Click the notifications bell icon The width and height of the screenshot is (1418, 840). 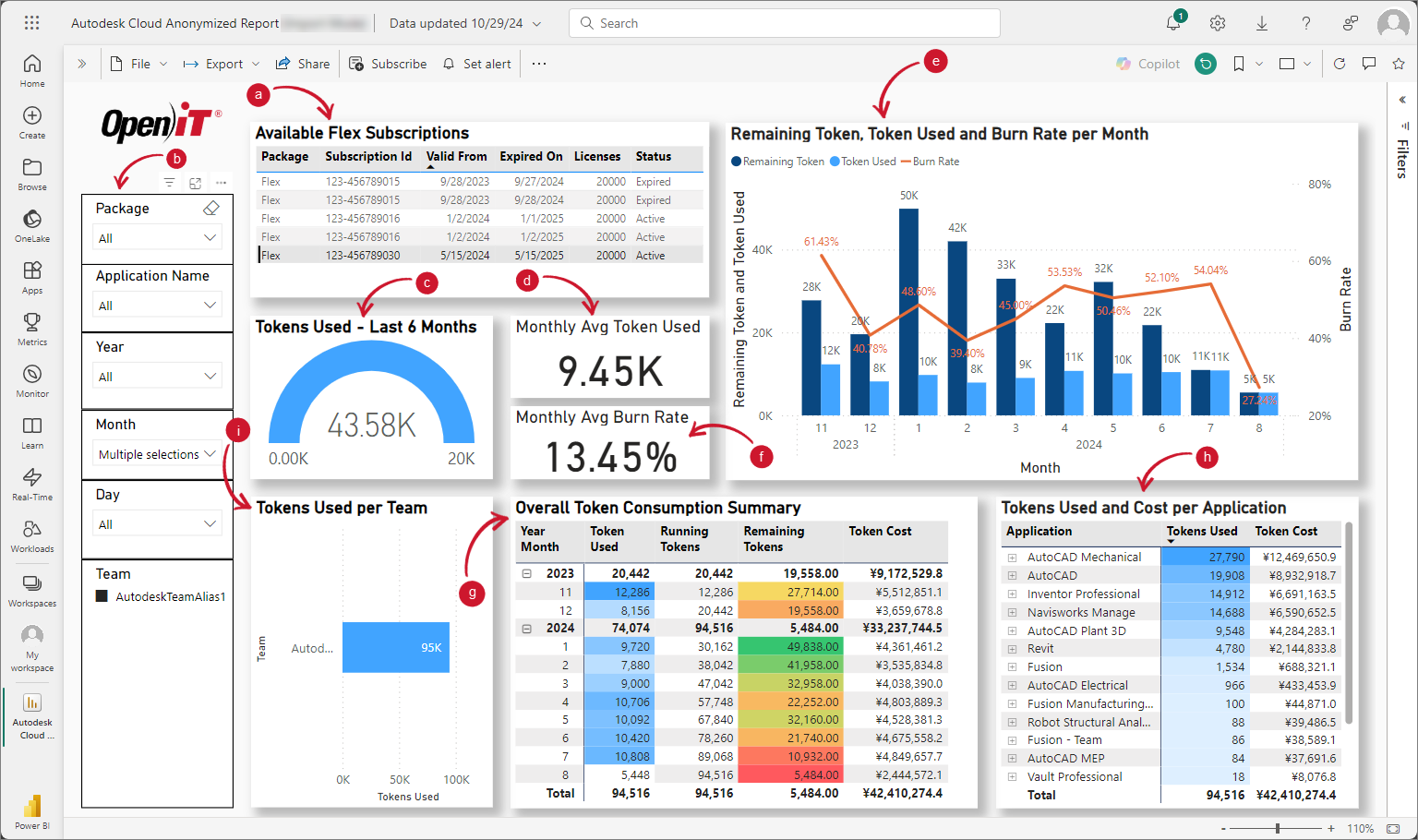1173,23
